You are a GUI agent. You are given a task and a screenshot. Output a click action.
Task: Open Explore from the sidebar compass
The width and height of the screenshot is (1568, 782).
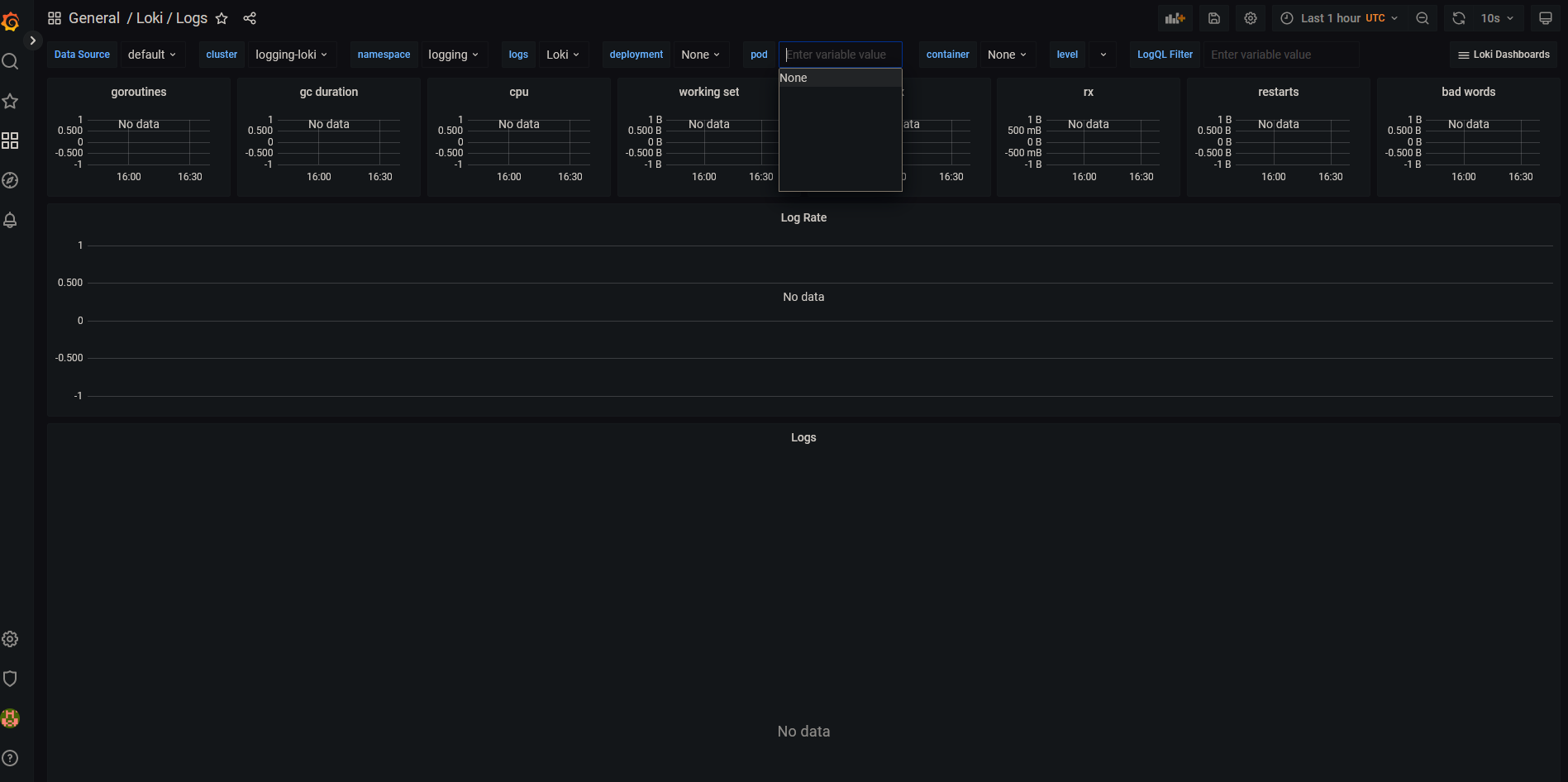(x=11, y=180)
